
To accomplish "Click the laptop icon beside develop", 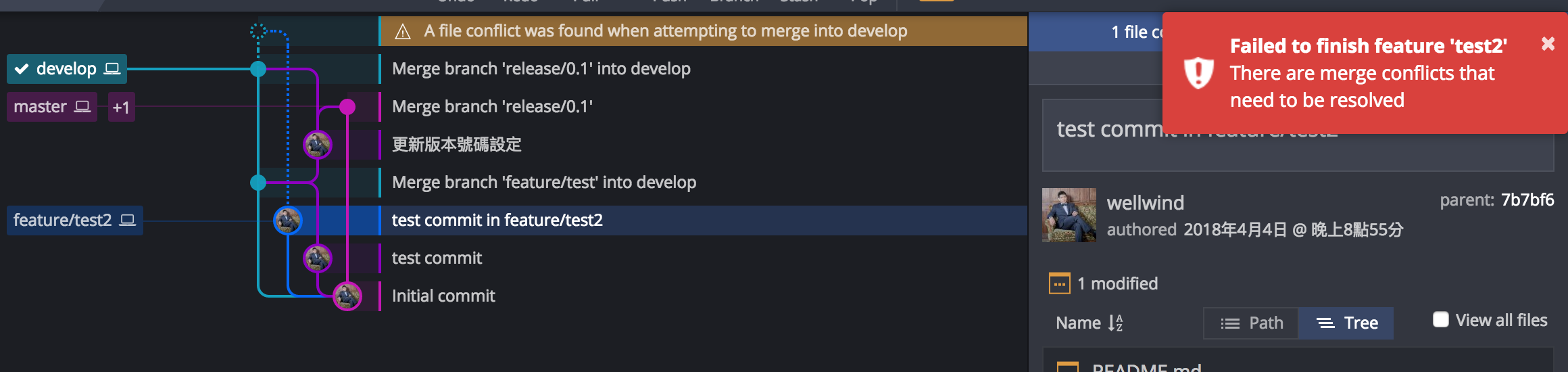I will (112, 68).
